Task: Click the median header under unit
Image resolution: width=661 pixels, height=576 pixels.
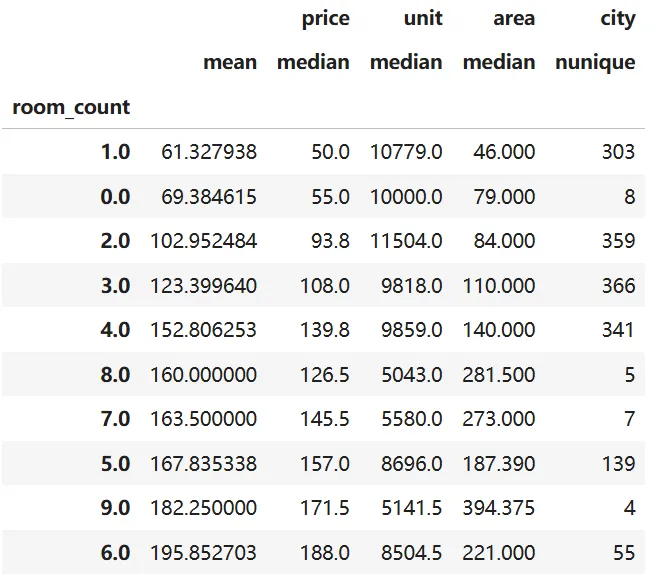Action: pos(406,62)
